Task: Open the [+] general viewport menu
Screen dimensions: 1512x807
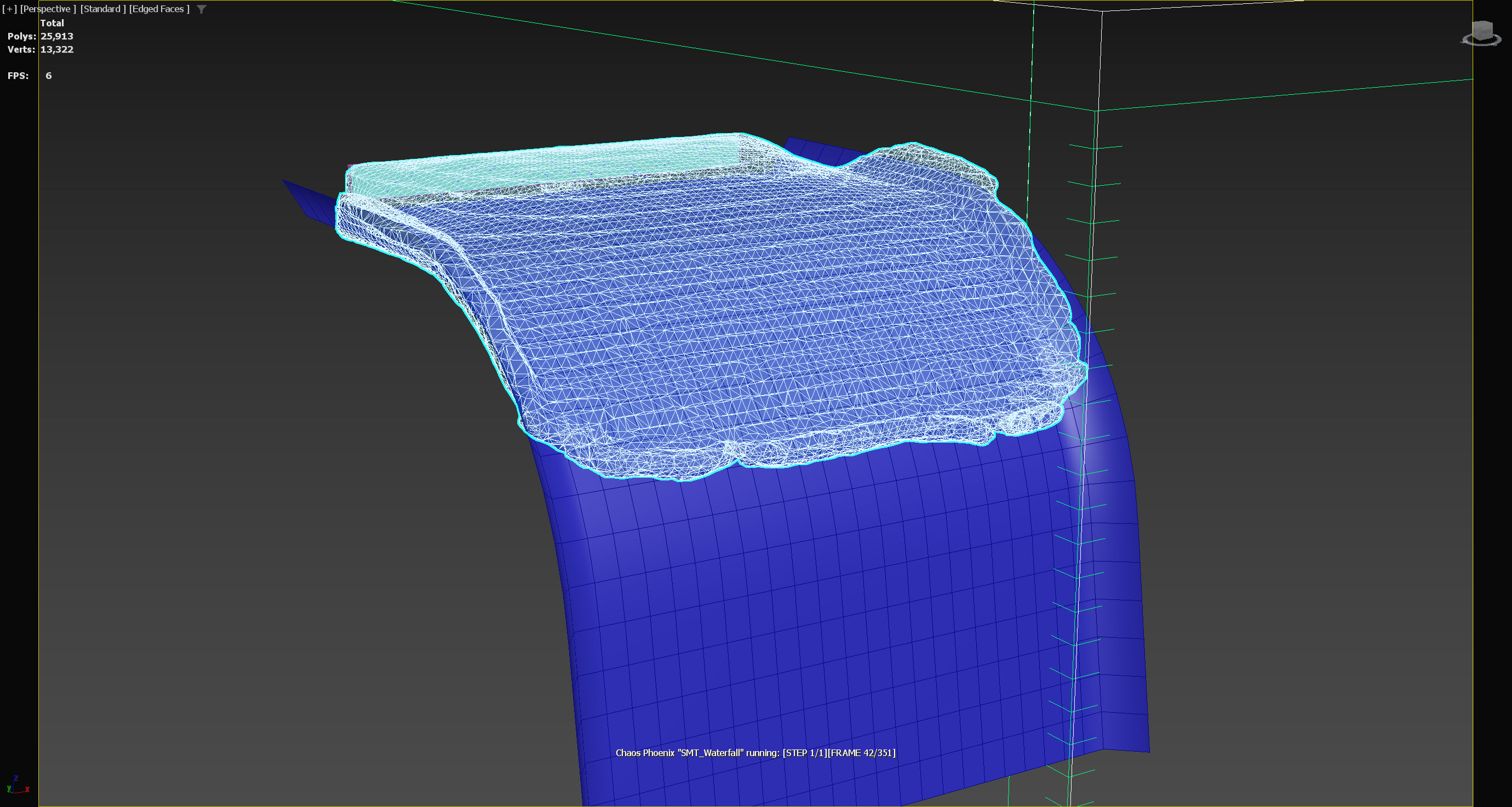Action: tap(9, 9)
